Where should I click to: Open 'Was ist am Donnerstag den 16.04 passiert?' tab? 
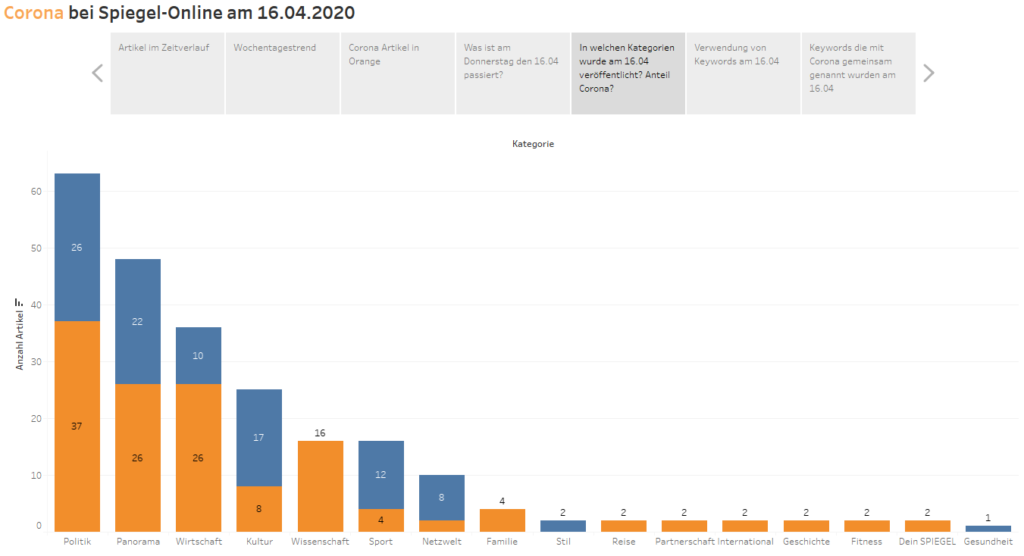point(513,74)
